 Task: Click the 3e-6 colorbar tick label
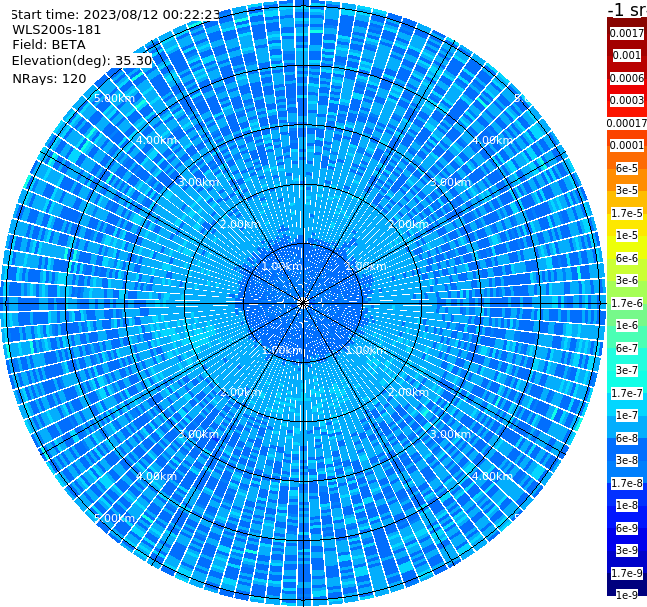[627, 280]
